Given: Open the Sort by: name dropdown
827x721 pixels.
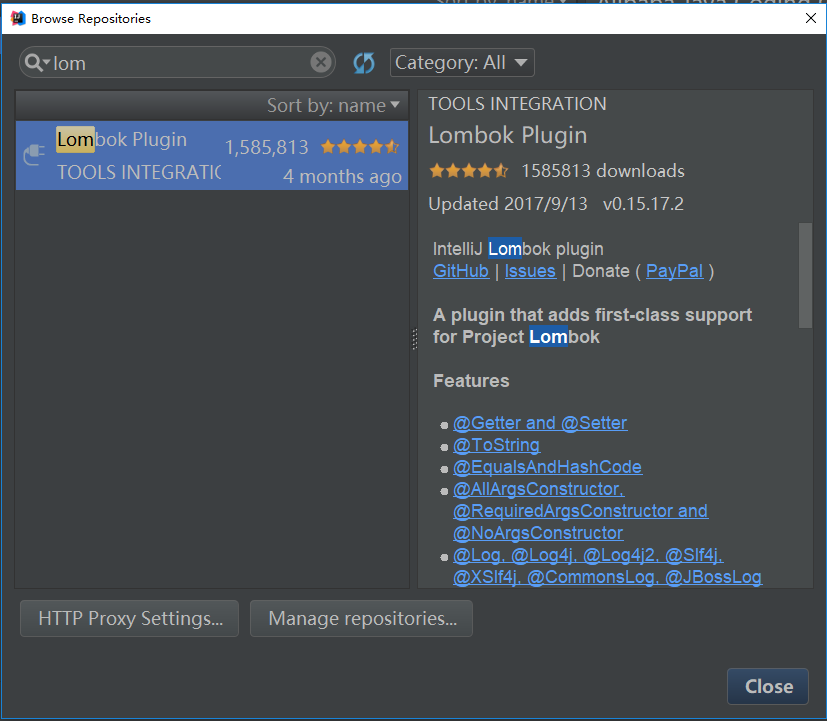Looking at the screenshot, I should 333,105.
